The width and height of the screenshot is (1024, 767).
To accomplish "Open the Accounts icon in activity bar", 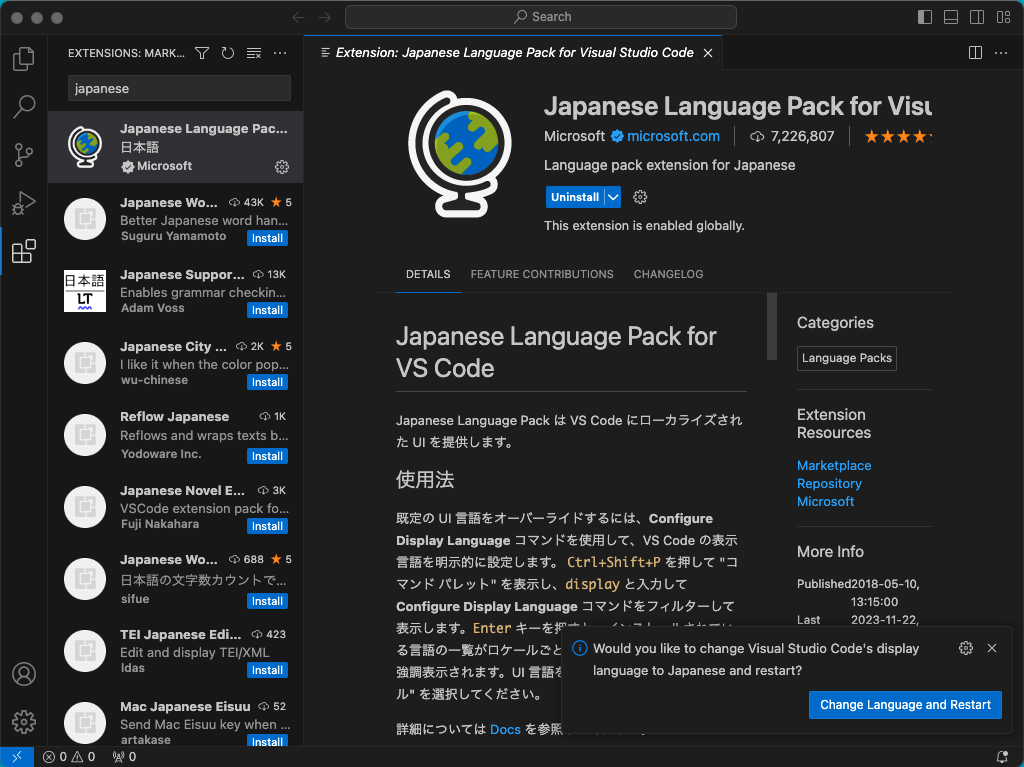I will [23, 674].
